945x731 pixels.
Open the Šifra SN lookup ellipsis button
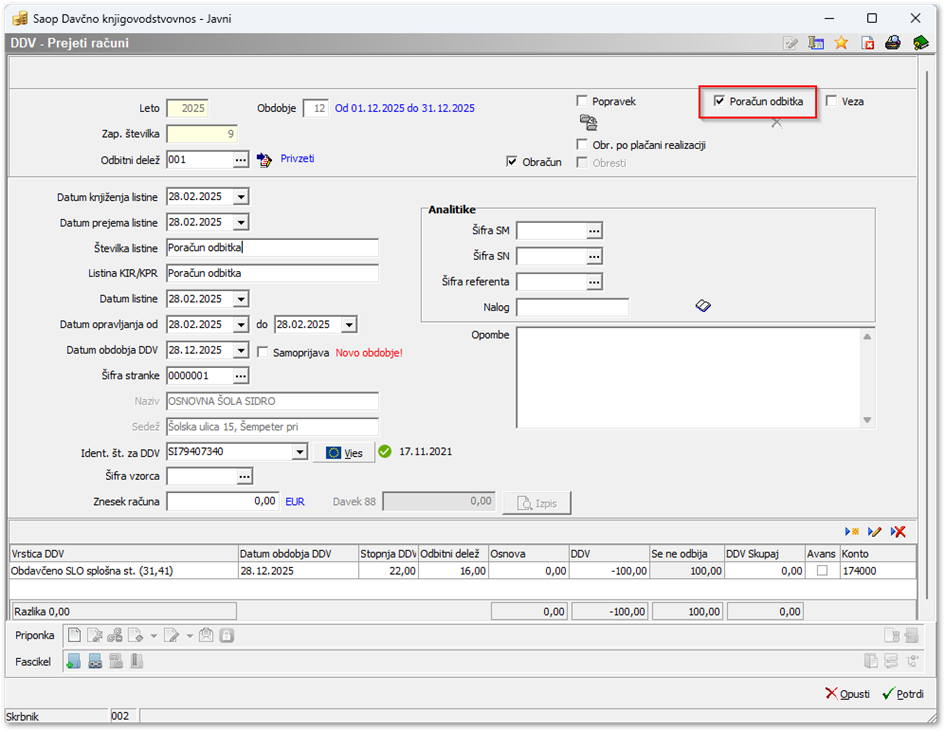click(x=594, y=256)
